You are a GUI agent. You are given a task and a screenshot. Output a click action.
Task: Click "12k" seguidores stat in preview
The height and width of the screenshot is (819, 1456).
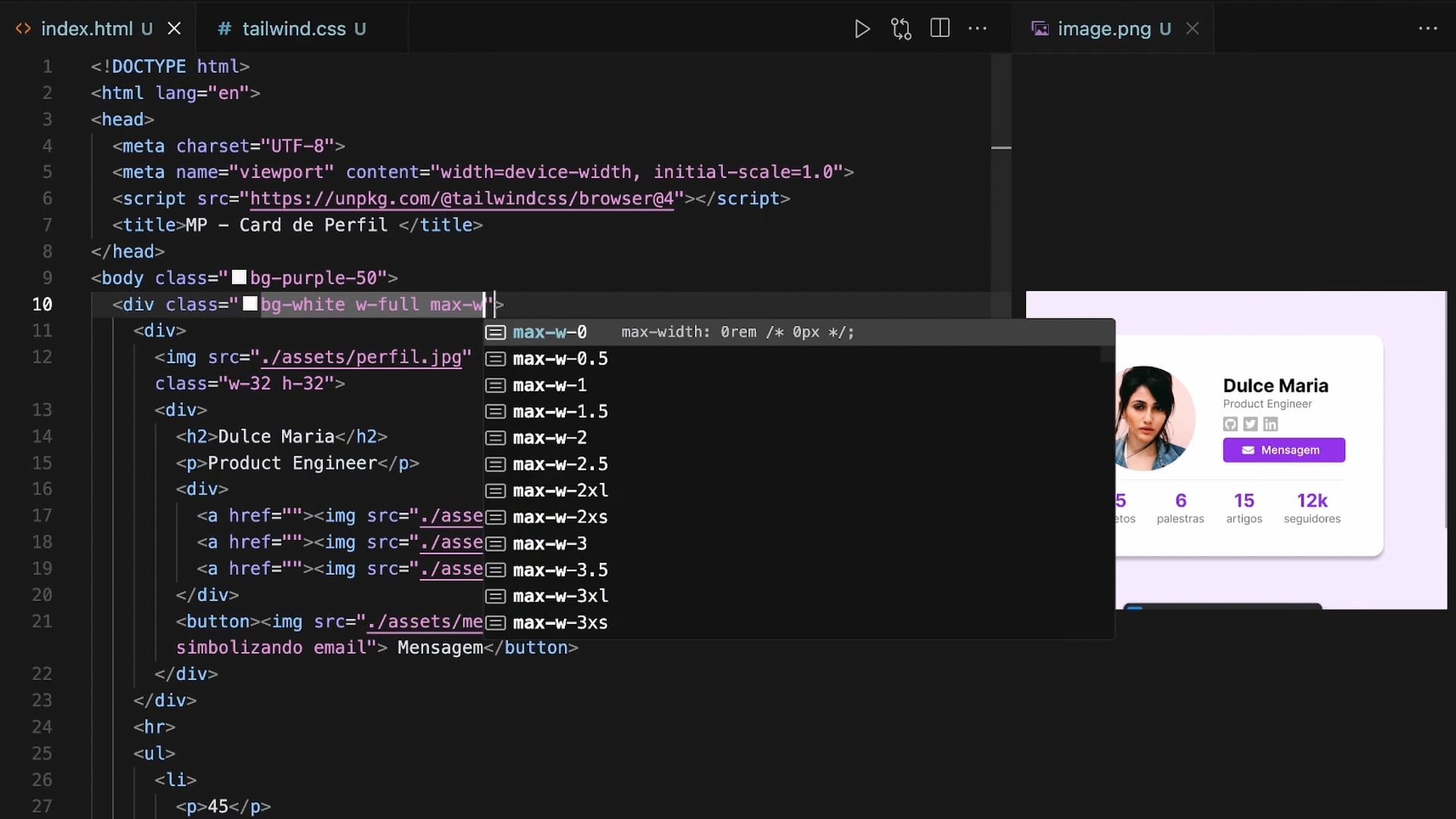pos(1312,500)
